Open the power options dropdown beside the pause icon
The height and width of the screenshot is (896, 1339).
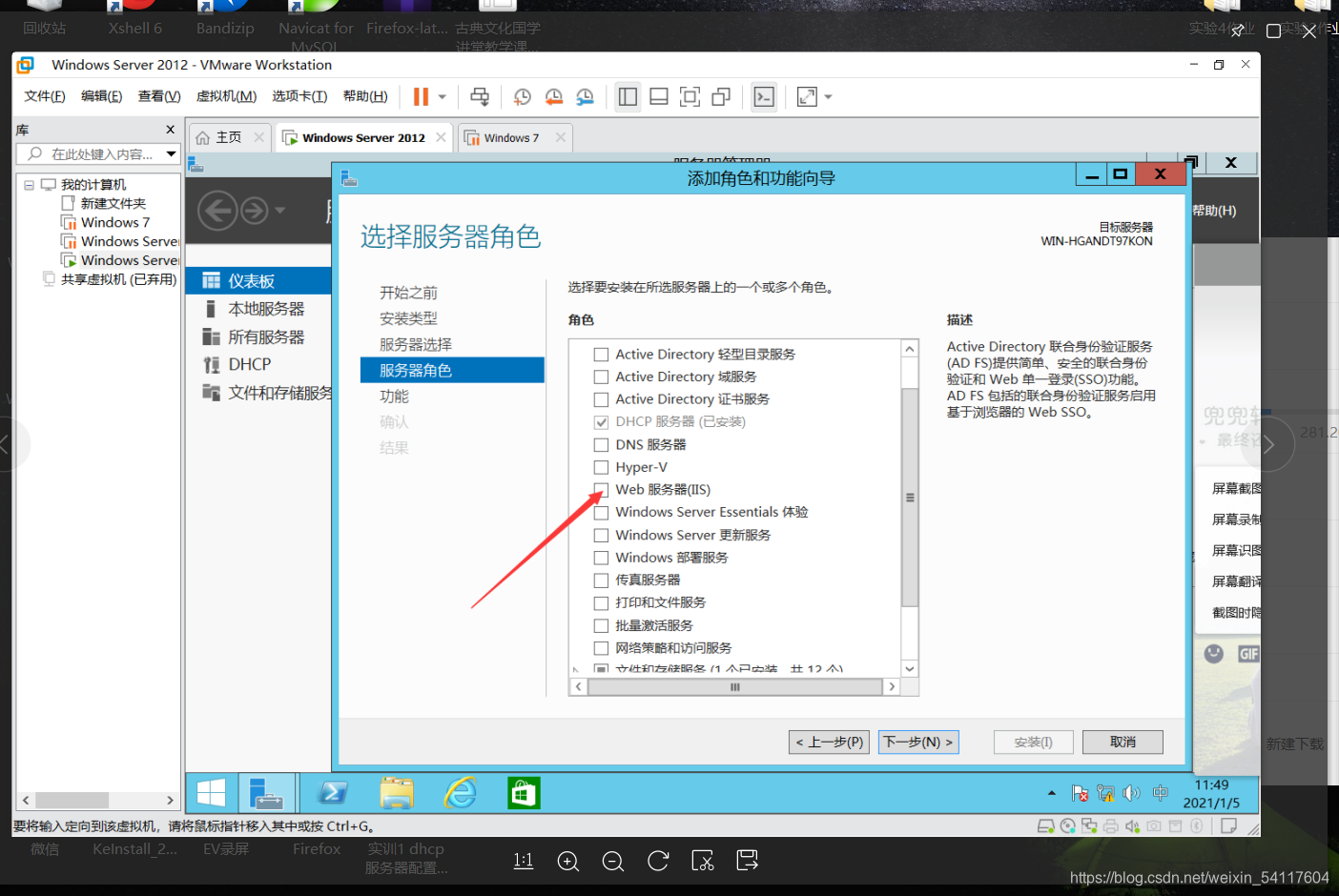[x=443, y=97]
